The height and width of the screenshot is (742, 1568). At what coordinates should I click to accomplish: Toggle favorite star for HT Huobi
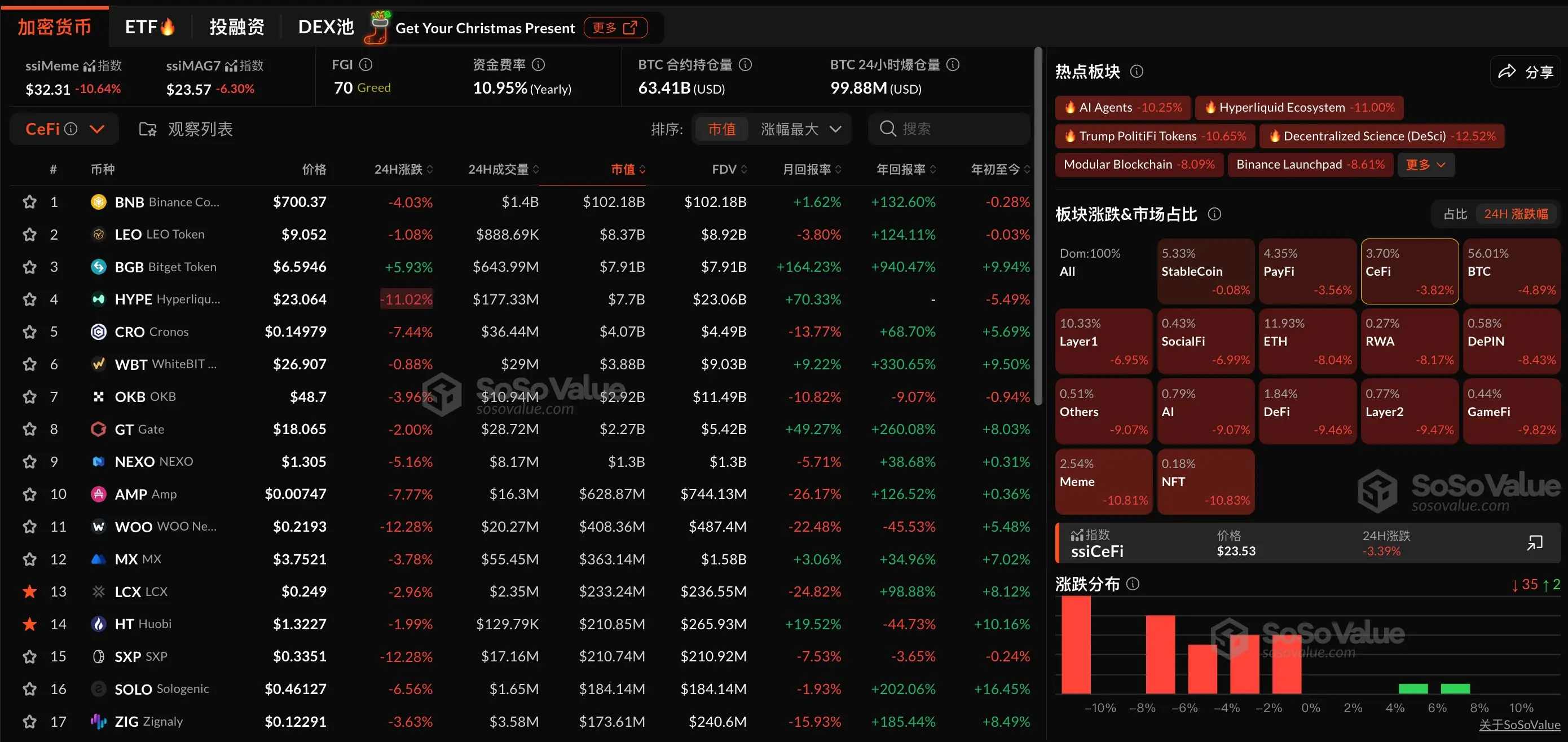[29, 624]
